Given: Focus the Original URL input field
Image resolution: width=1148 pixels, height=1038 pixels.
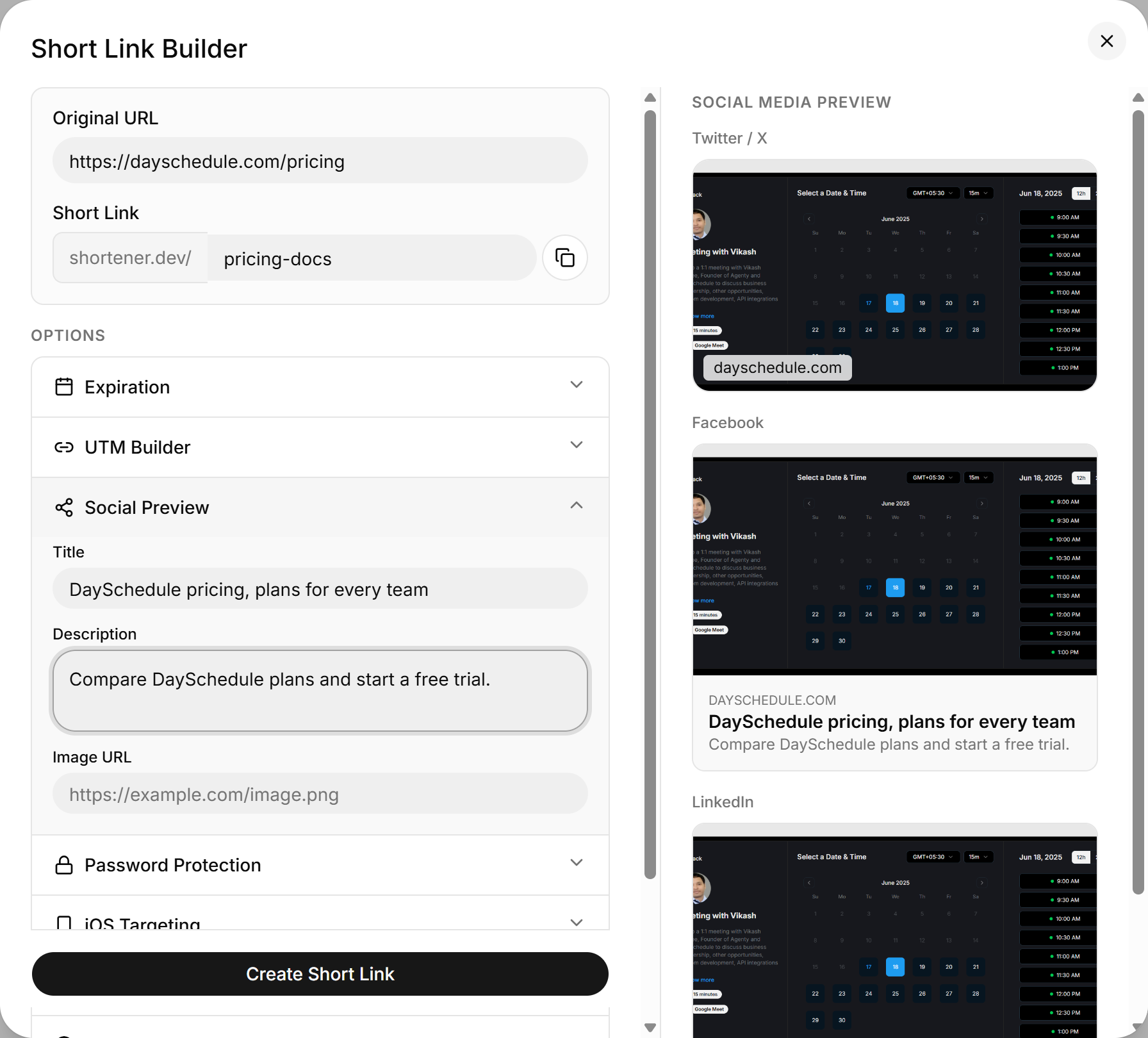Looking at the screenshot, I should 320,160.
